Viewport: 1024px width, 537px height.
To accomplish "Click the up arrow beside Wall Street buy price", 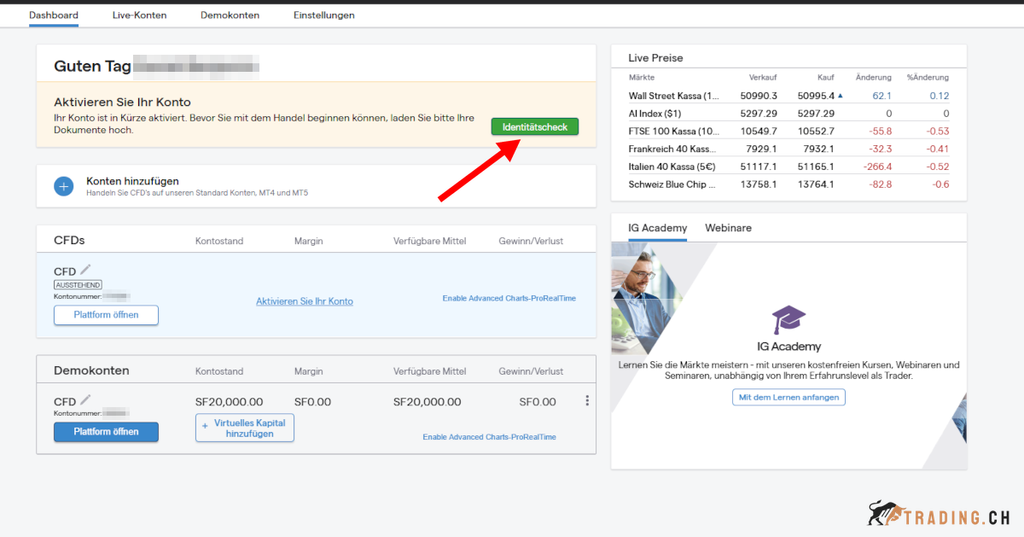I will point(840,95).
